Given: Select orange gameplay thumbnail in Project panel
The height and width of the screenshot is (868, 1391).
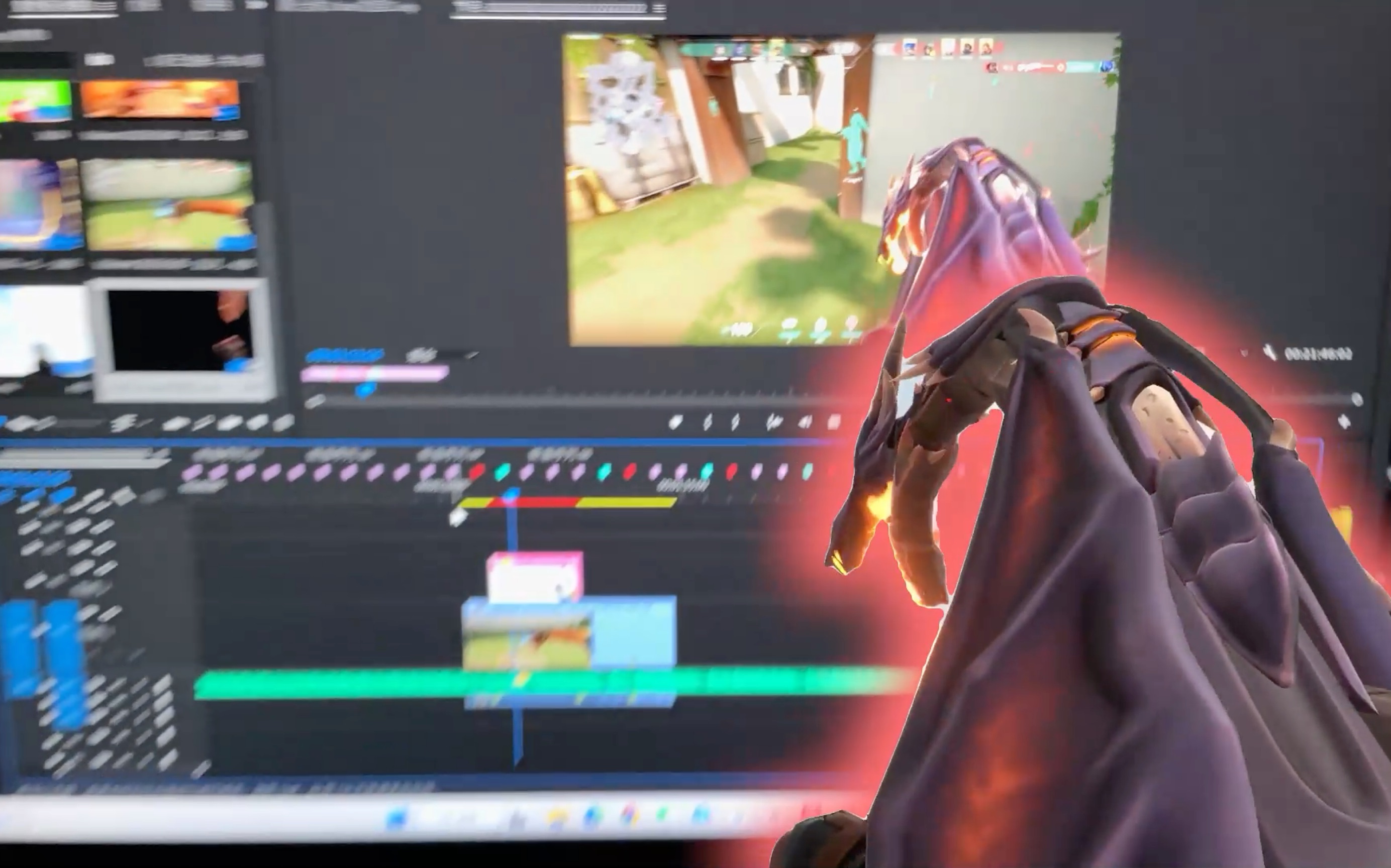Looking at the screenshot, I should tap(160, 100).
